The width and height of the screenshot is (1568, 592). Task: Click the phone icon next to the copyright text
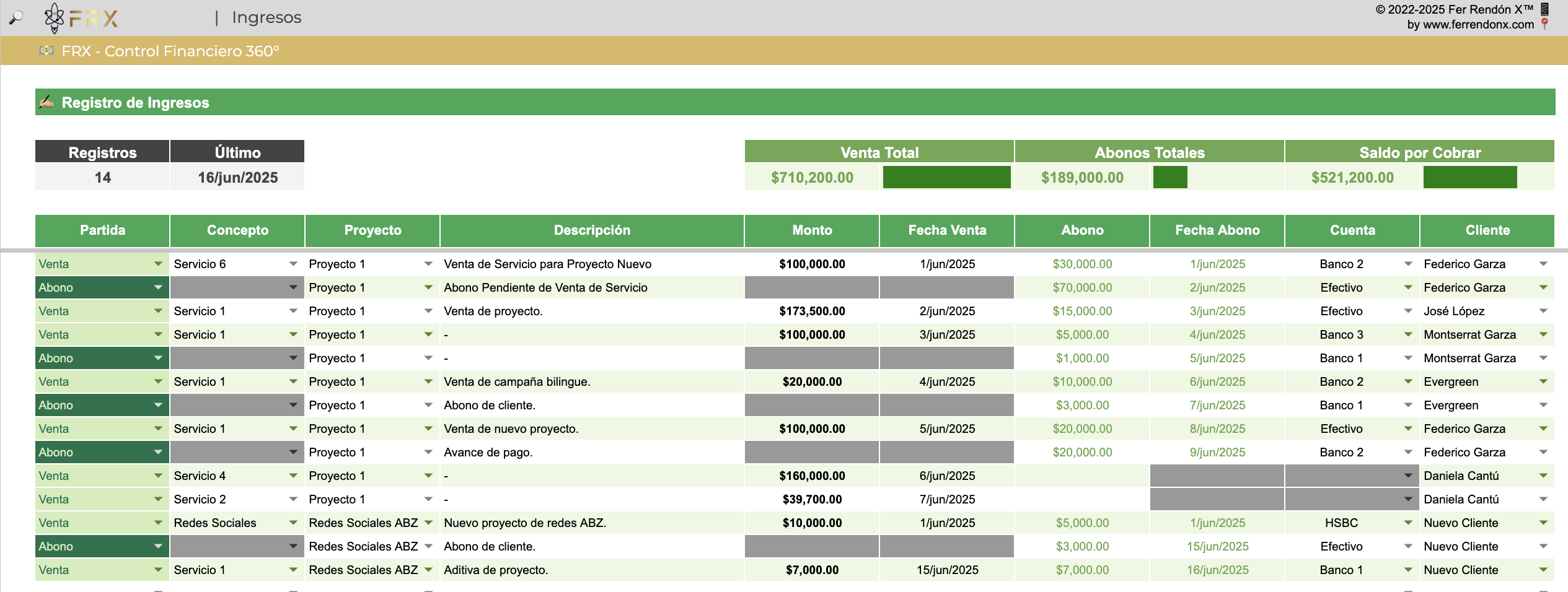pos(1545,9)
